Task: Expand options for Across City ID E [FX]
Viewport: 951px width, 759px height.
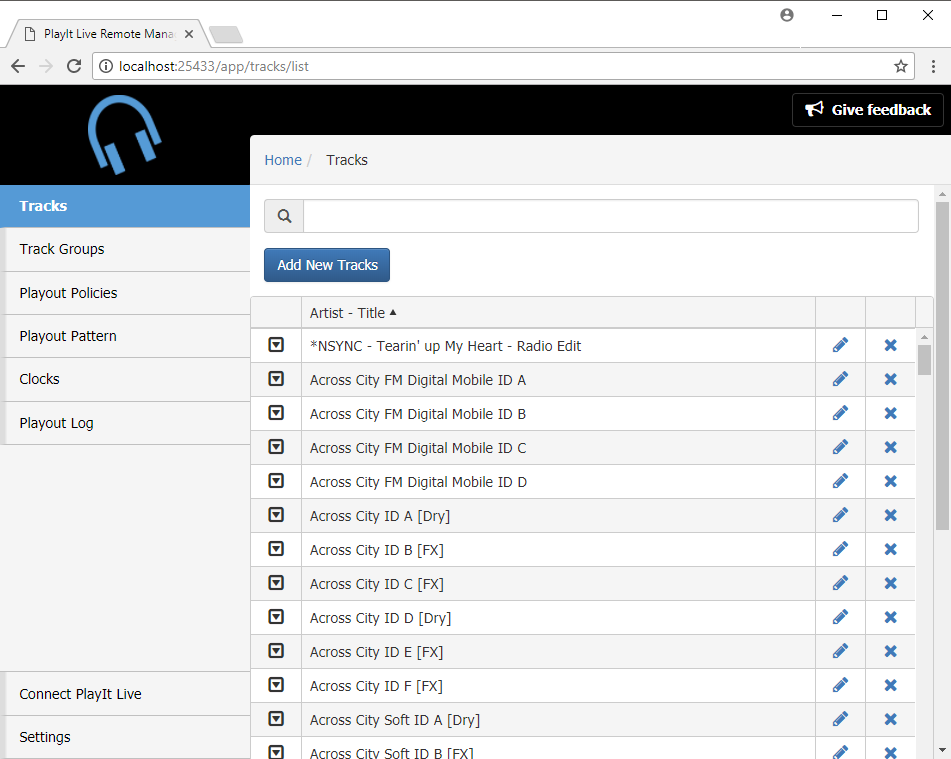Action: [x=276, y=651]
